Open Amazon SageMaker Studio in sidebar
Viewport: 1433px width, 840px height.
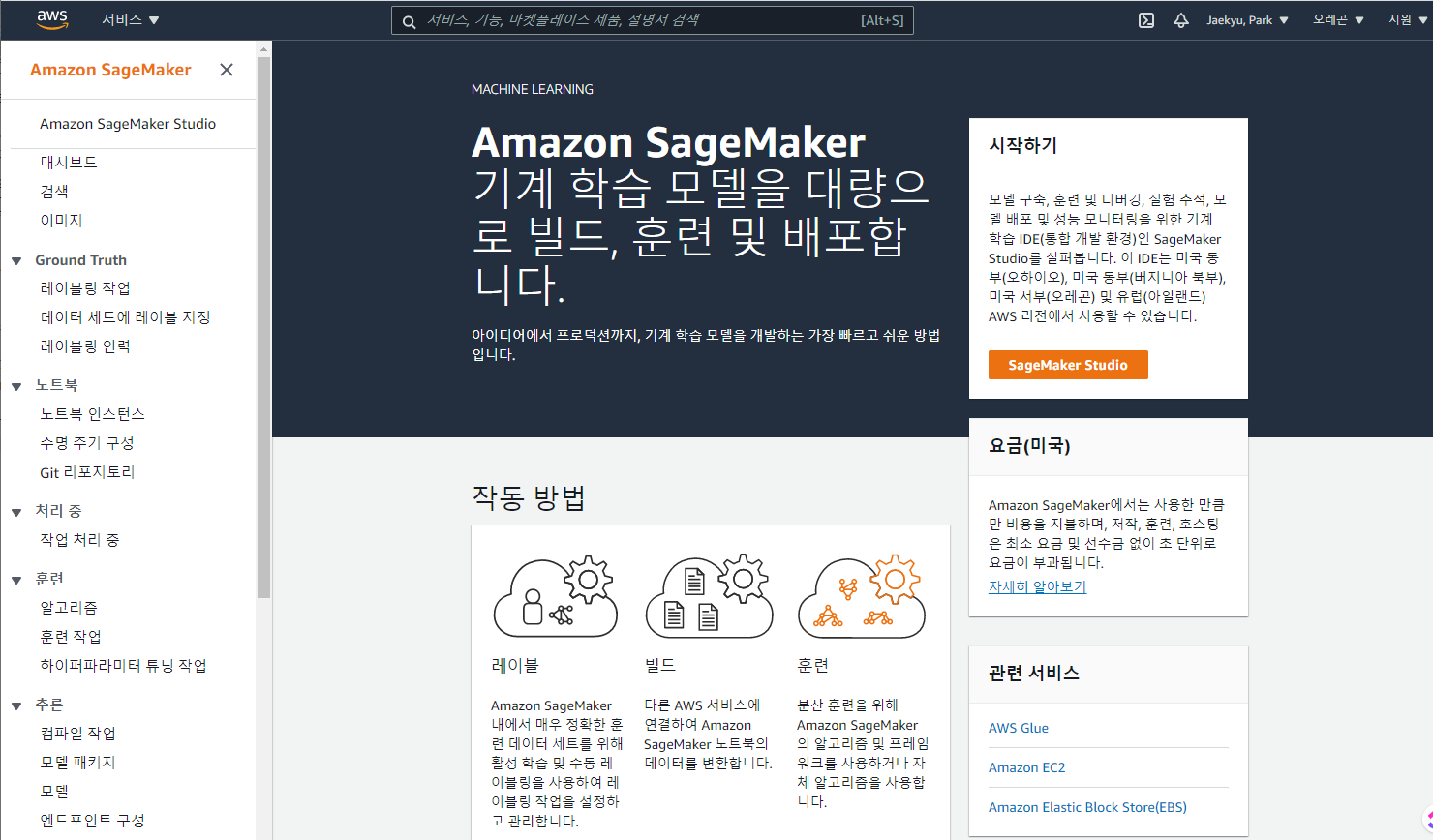[128, 124]
